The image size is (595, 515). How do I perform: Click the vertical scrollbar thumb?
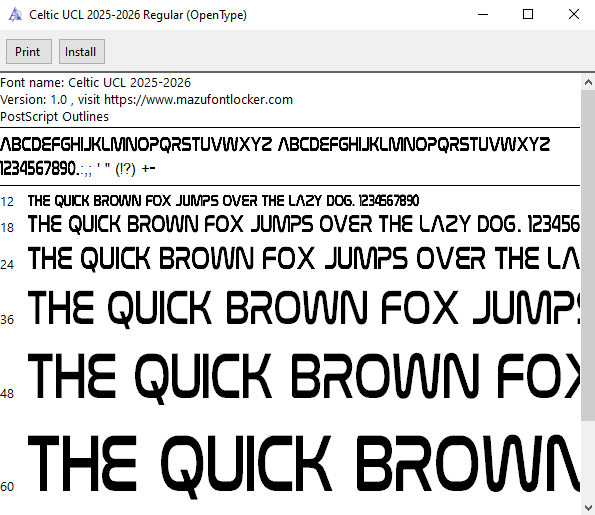click(x=588, y=255)
